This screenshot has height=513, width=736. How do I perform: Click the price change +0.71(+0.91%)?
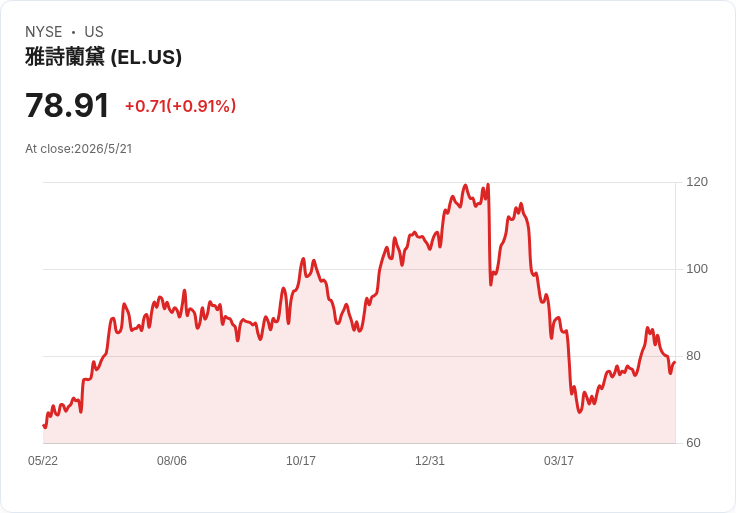pyautogui.click(x=180, y=106)
